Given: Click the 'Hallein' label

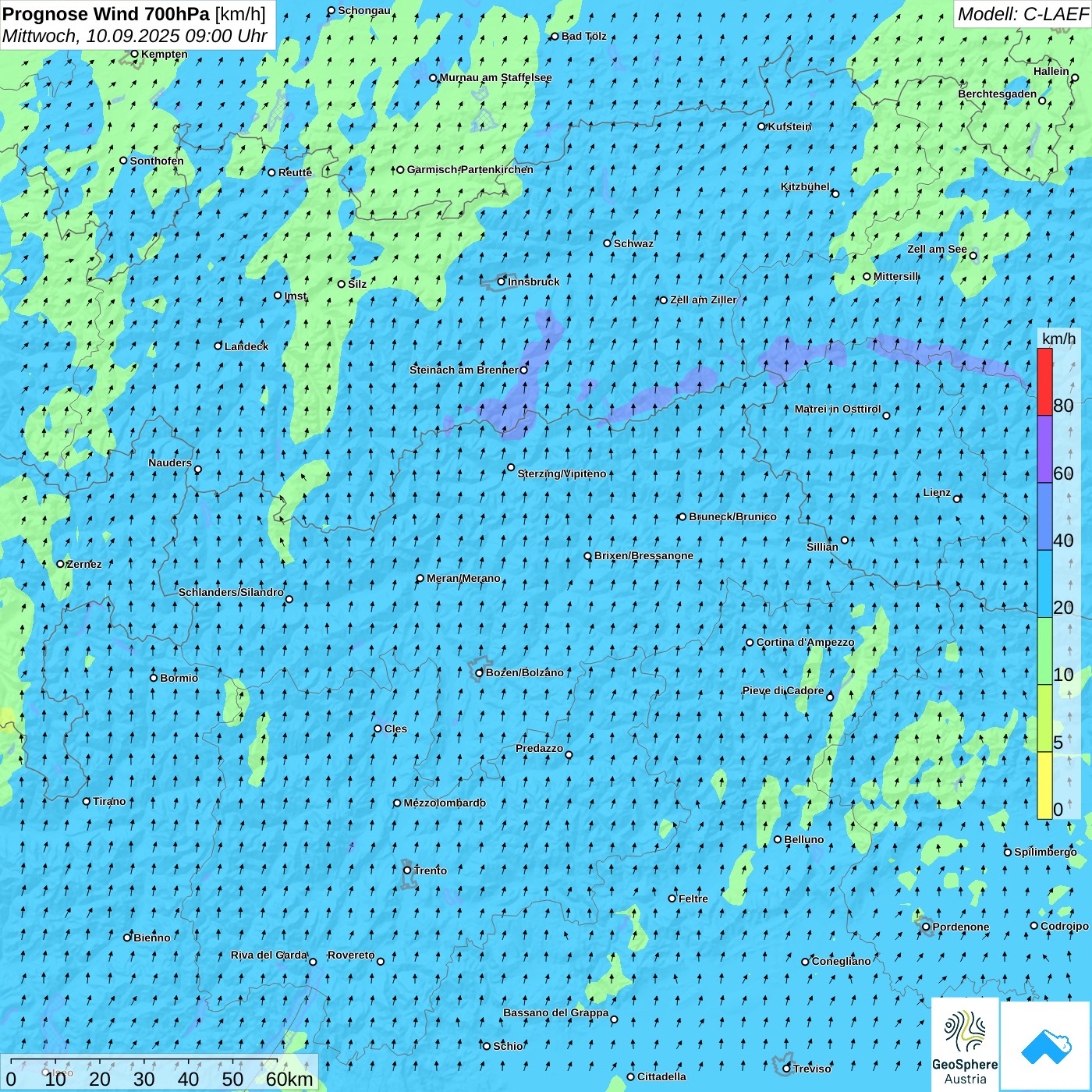Looking at the screenshot, I should tap(1051, 71).
